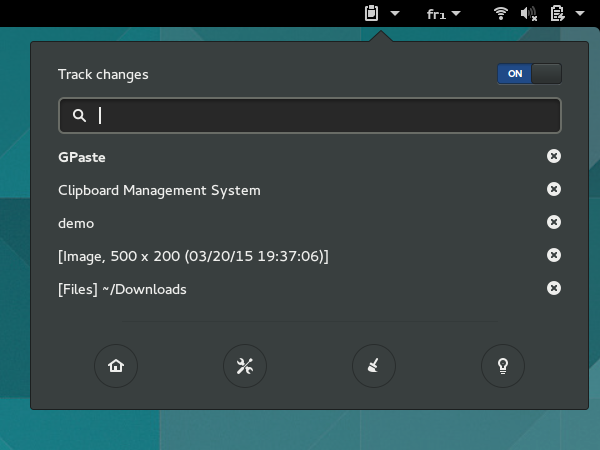Remove the demo entry from history
Viewport: 600px width, 450px height.
pyautogui.click(x=554, y=222)
